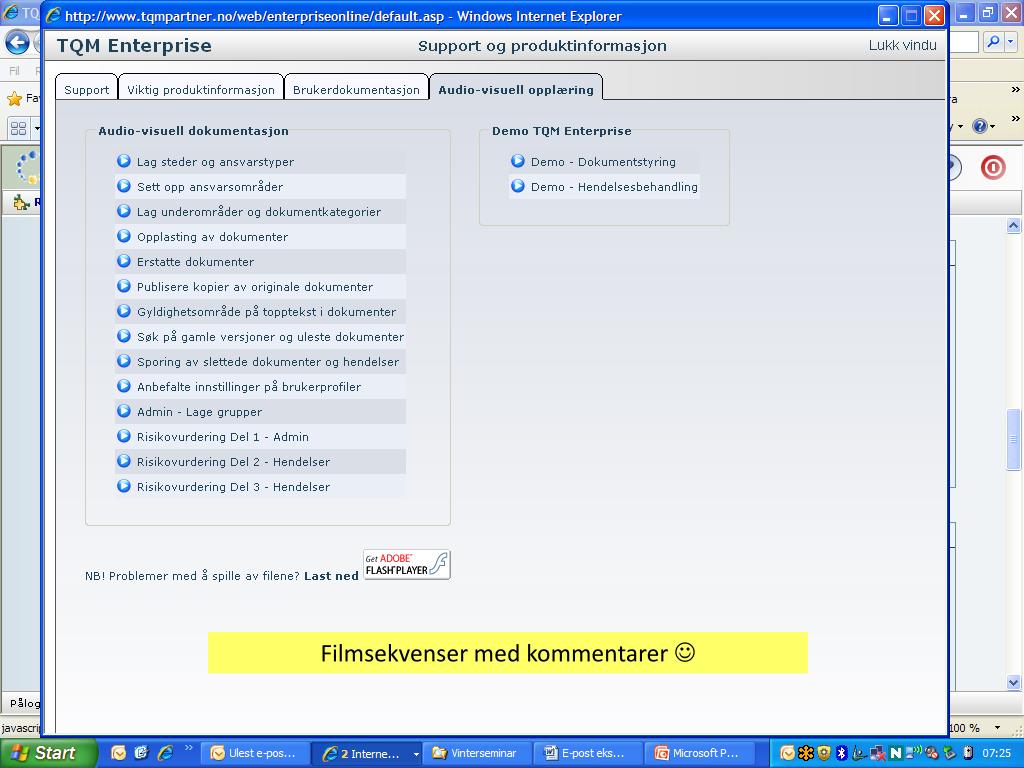Play icon for Admin - Lage grupper
This screenshot has width=1024, height=768.
pyautogui.click(x=123, y=411)
